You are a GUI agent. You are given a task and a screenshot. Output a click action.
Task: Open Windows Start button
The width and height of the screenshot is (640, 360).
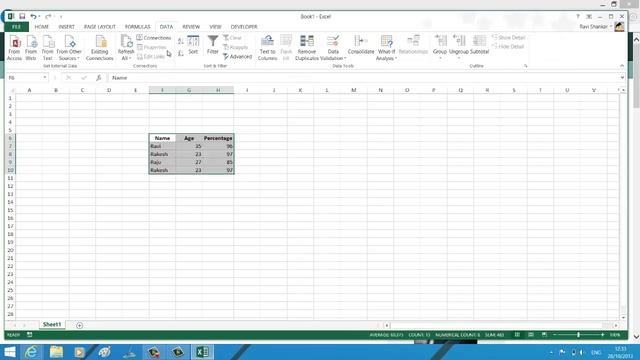tap(9, 352)
